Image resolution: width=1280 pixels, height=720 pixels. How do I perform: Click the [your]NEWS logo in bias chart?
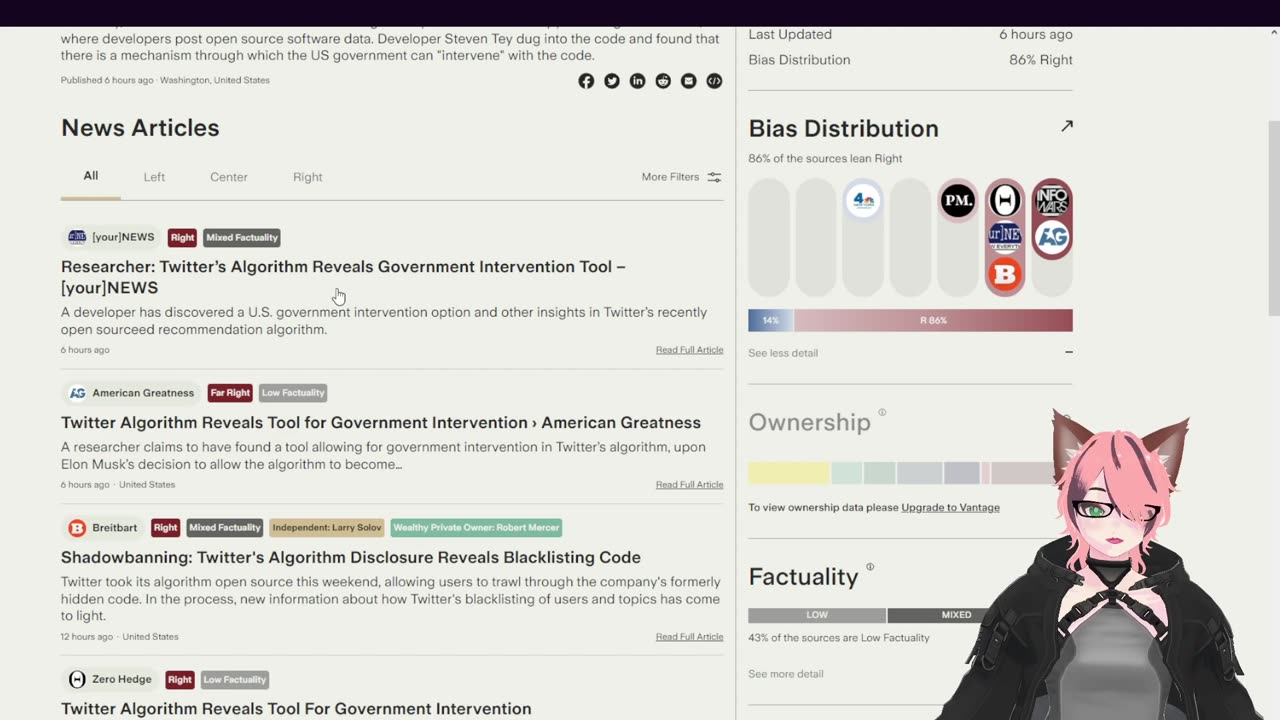pyautogui.click(x=1005, y=237)
